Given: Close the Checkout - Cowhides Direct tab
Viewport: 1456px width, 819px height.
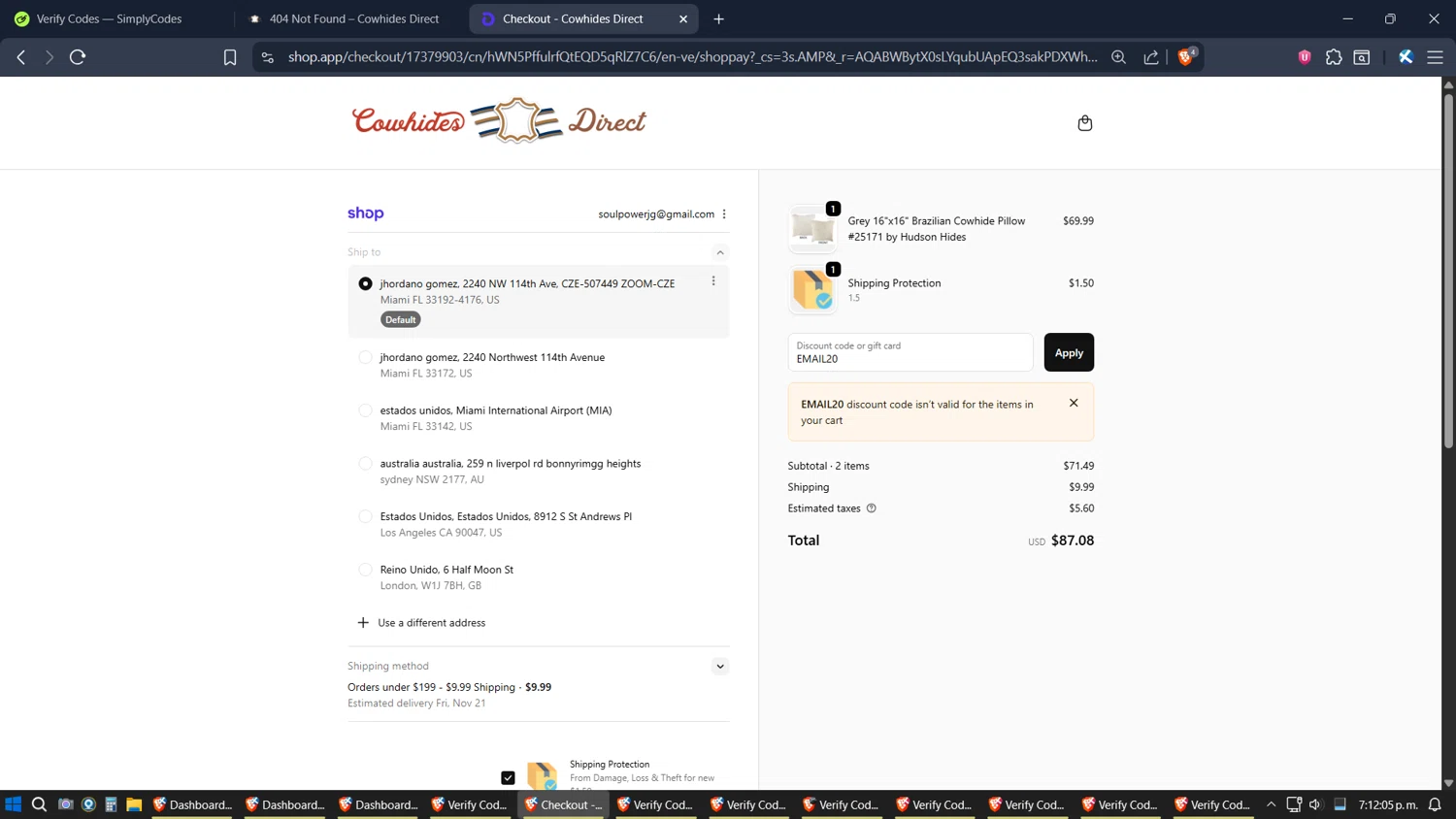Looking at the screenshot, I should [683, 18].
